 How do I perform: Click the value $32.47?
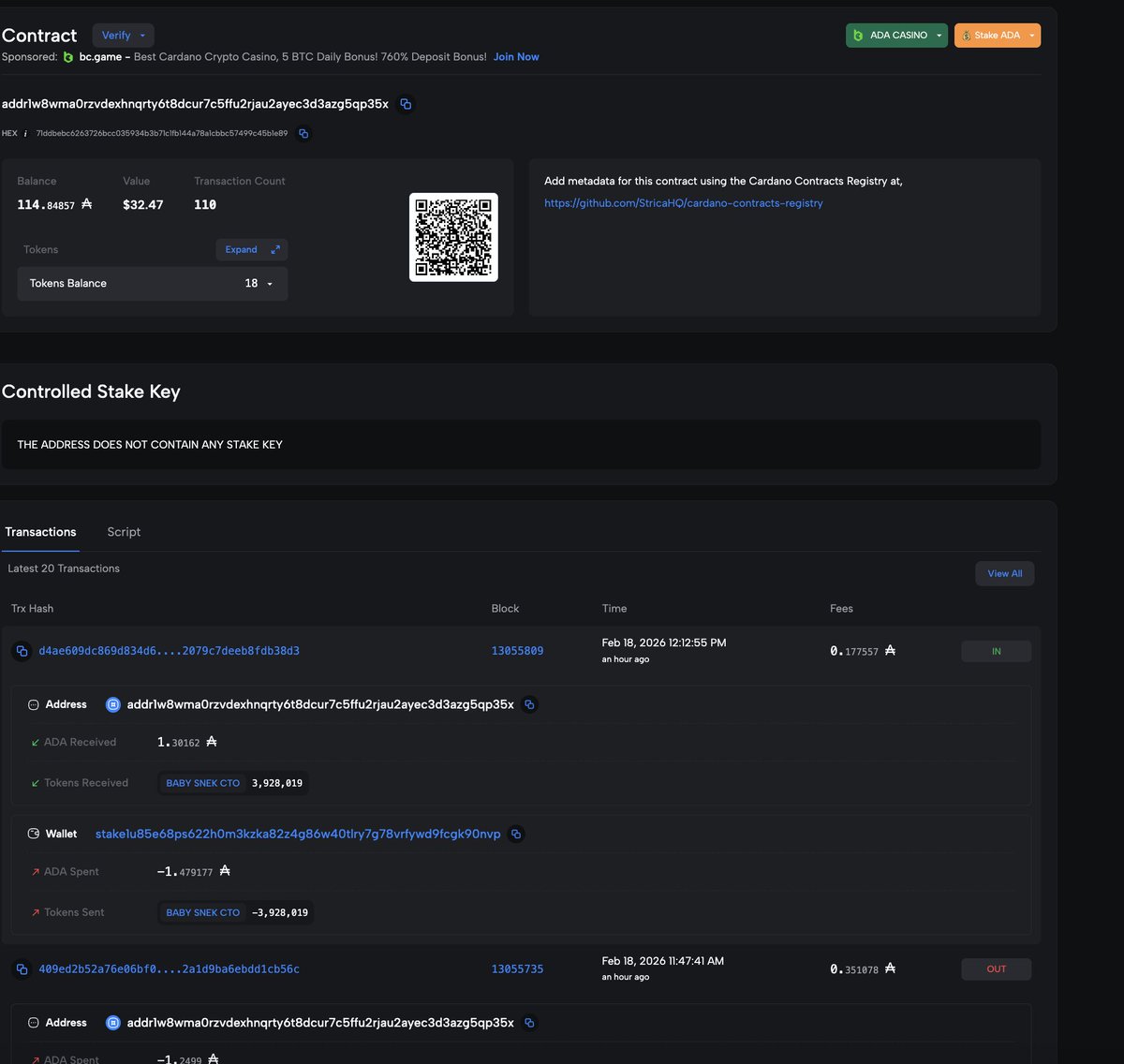point(143,204)
